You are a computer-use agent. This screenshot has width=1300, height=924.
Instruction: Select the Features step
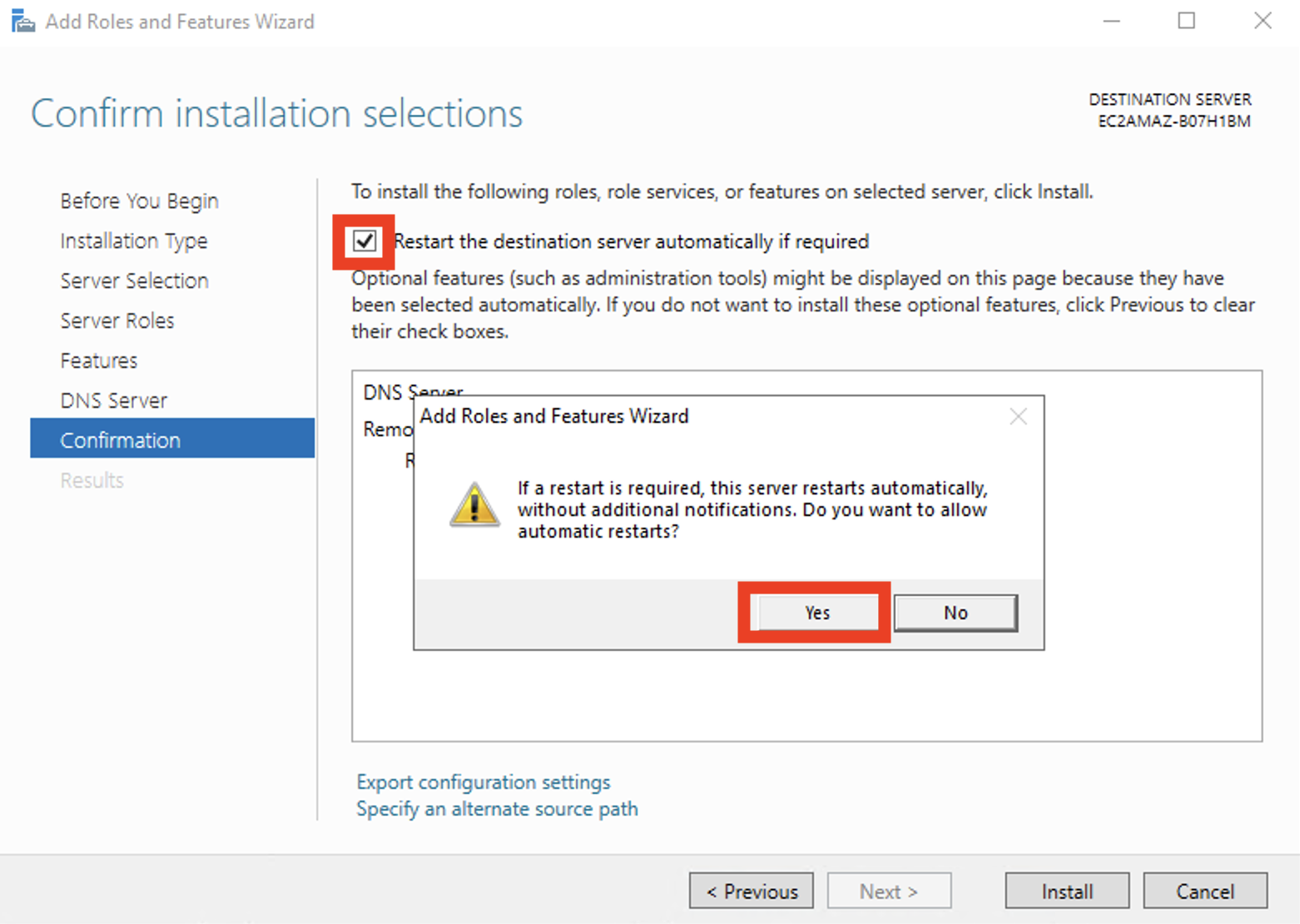pyautogui.click(x=99, y=360)
